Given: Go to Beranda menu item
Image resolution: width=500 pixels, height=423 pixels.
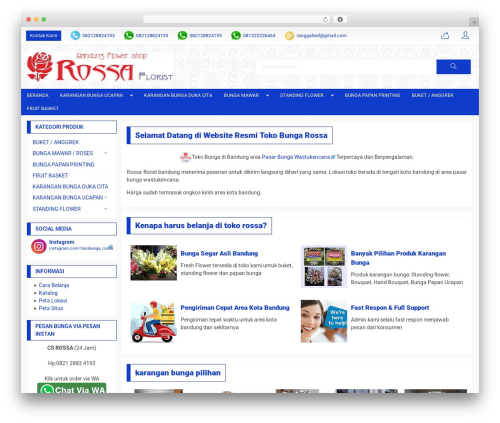Looking at the screenshot, I should (38, 95).
